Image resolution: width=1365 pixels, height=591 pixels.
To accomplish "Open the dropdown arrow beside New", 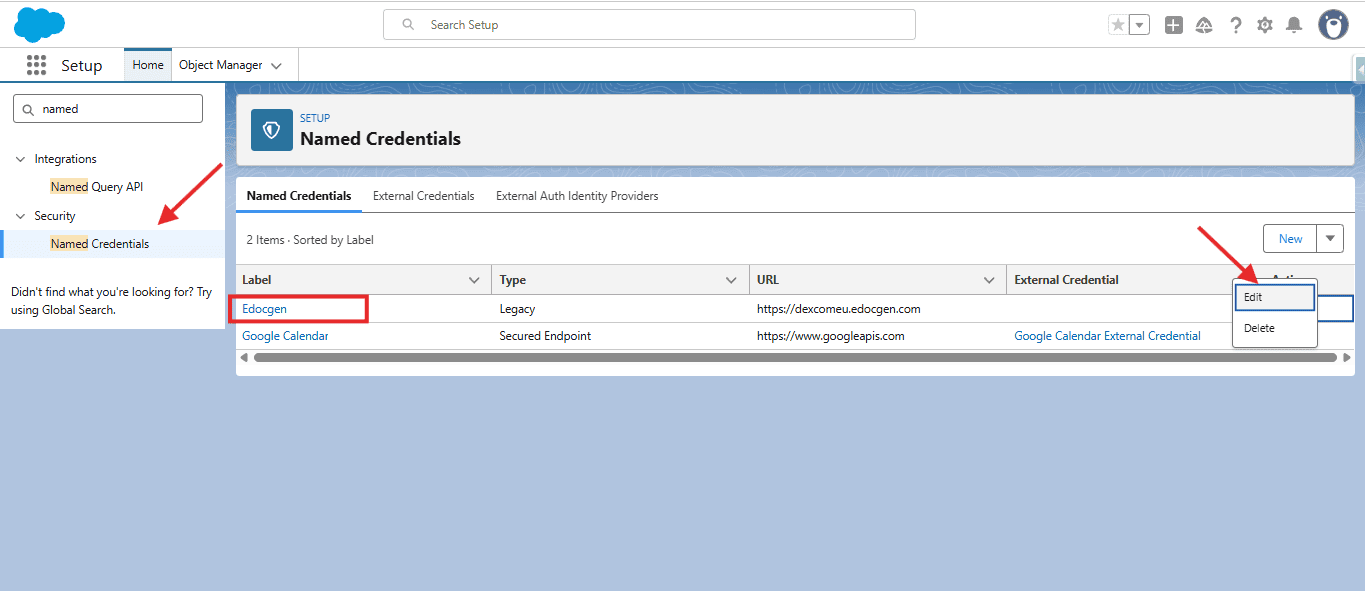I will [x=1330, y=238].
